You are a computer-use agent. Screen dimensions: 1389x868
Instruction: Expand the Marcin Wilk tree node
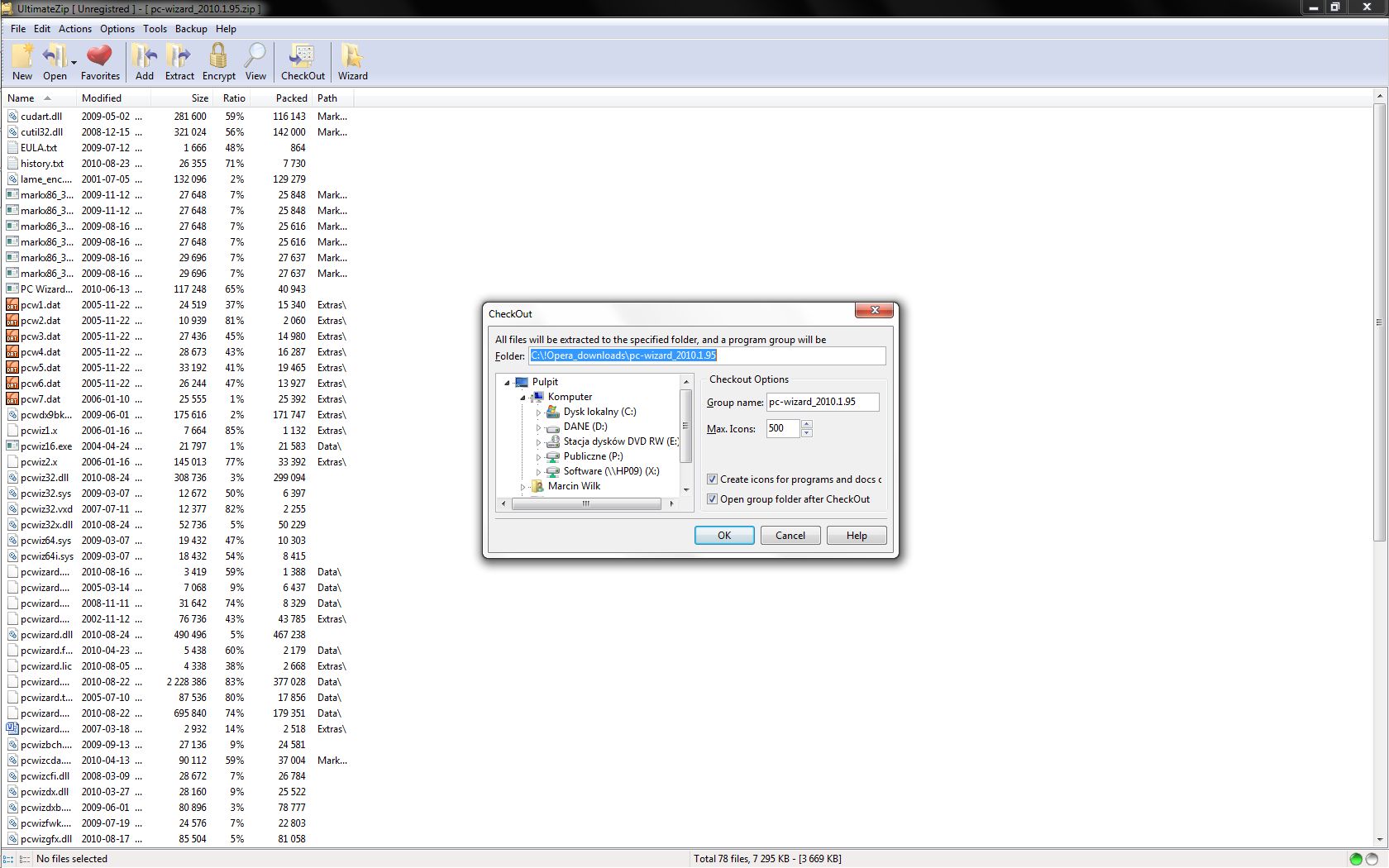523,487
